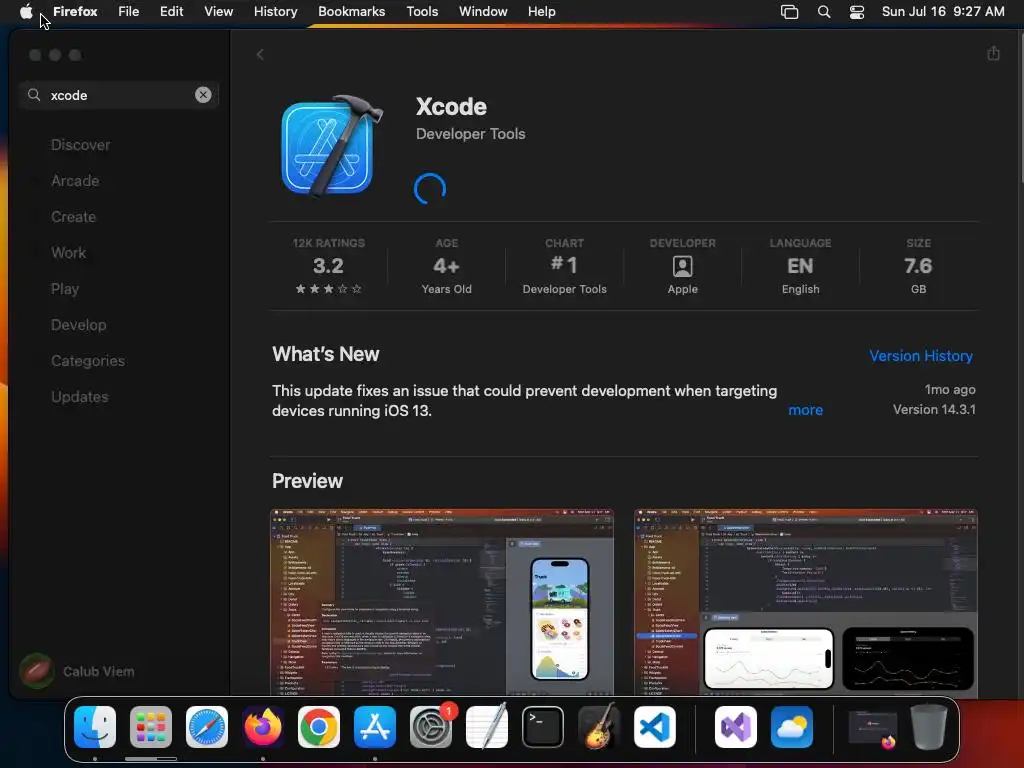Select Develop in the sidebar
This screenshot has width=1024, height=768.
pos(78,325)
